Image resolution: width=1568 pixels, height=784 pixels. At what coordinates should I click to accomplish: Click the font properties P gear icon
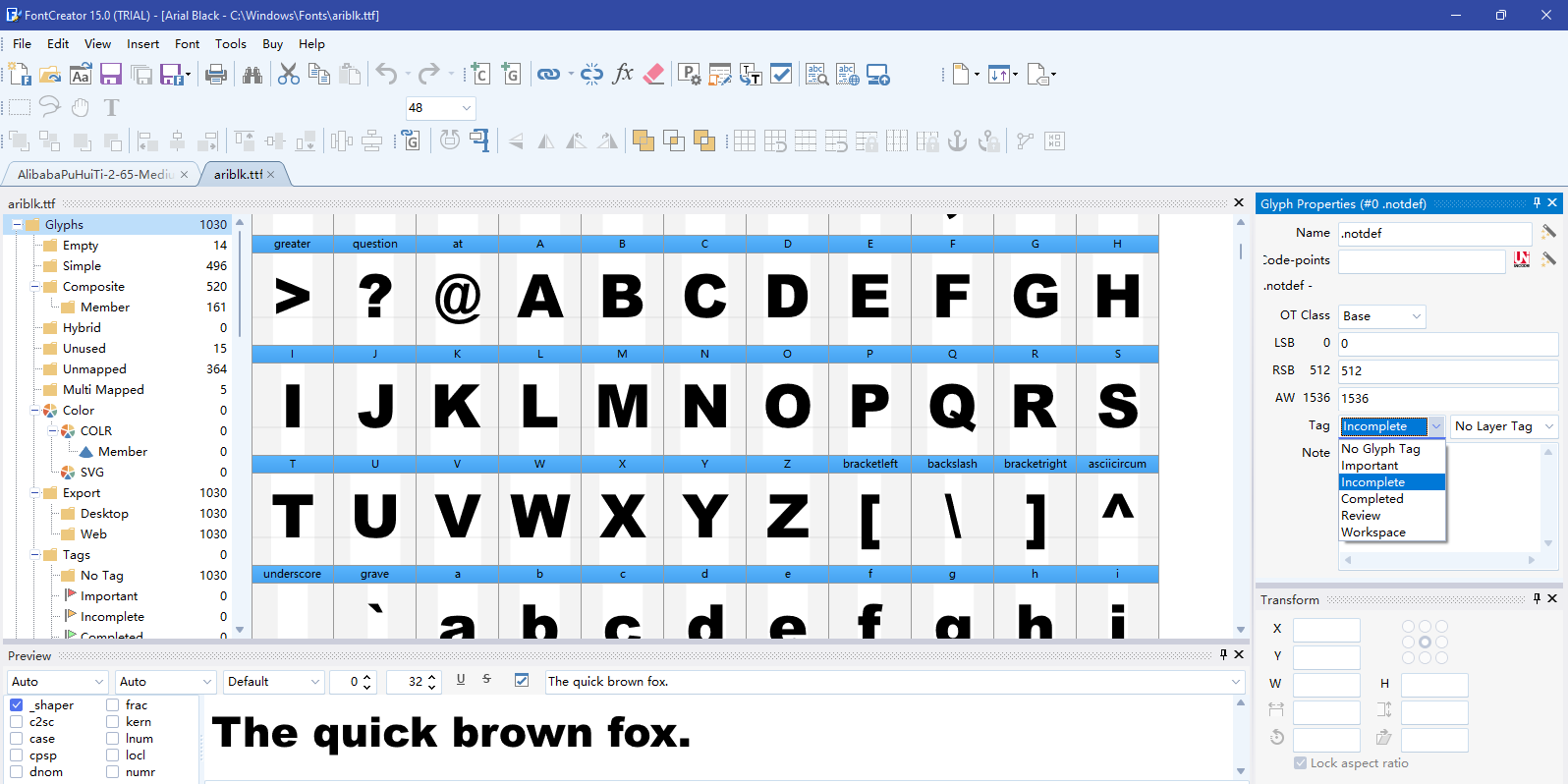tap(690, 74)
